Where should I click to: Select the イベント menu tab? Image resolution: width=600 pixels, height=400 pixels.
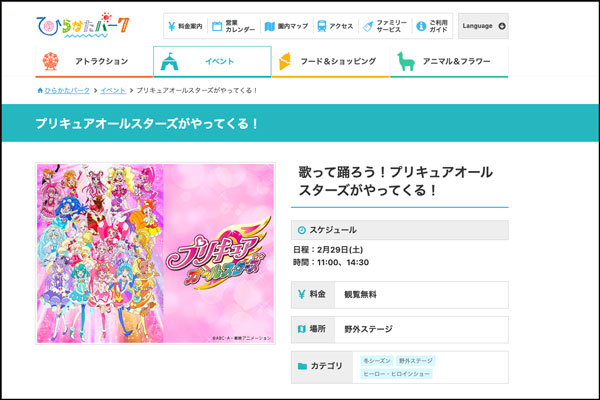pos(212,61)
